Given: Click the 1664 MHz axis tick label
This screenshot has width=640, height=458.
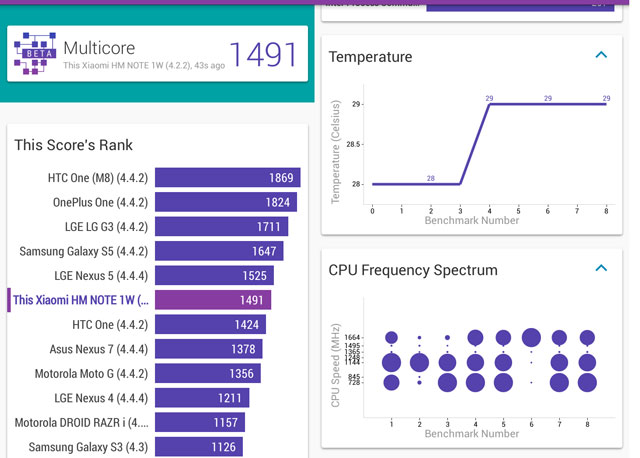Looking at the screenshot, I should (x=352, y=337).
